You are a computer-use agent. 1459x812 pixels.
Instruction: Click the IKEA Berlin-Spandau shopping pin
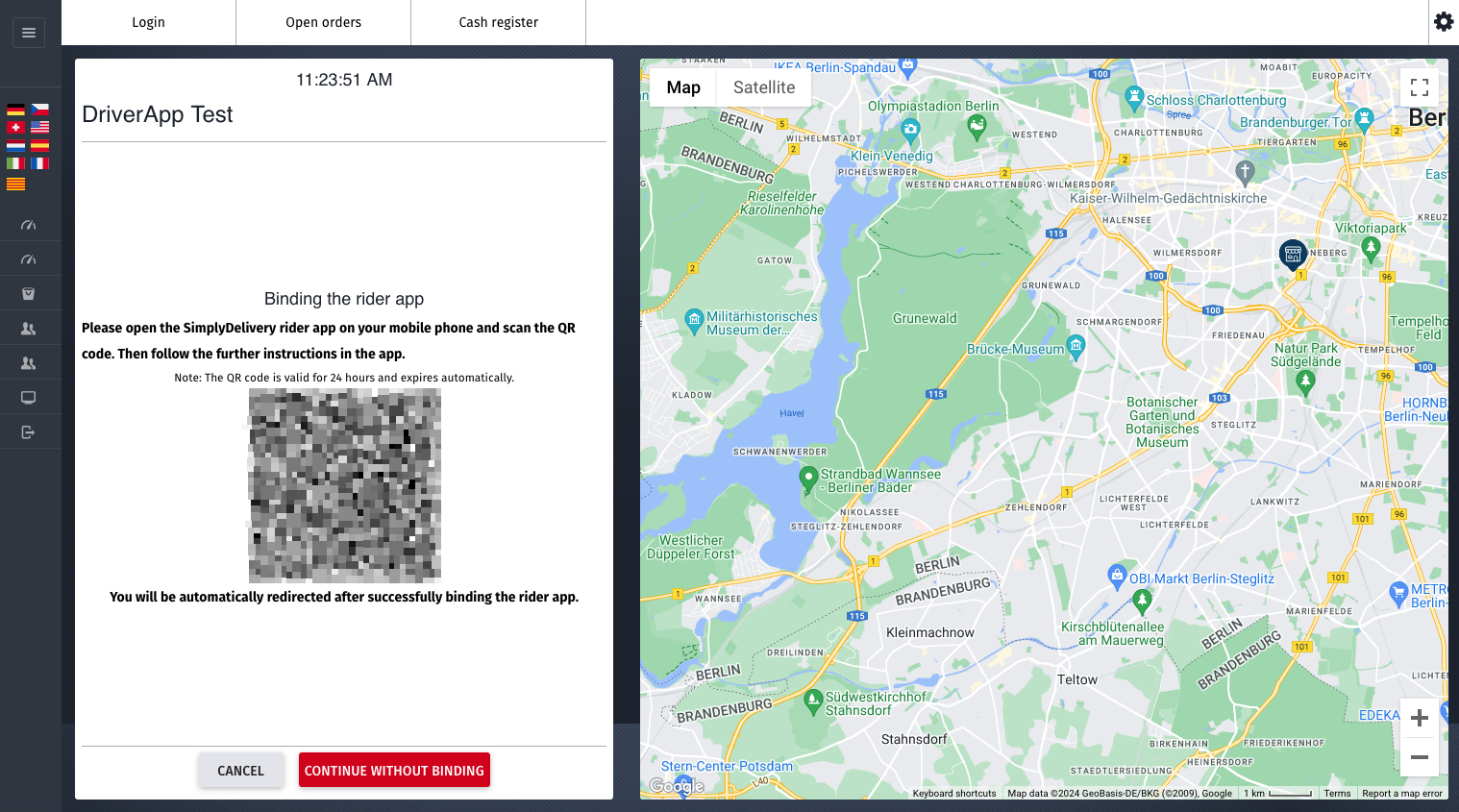pyautogui.click(x=907, y=67)
